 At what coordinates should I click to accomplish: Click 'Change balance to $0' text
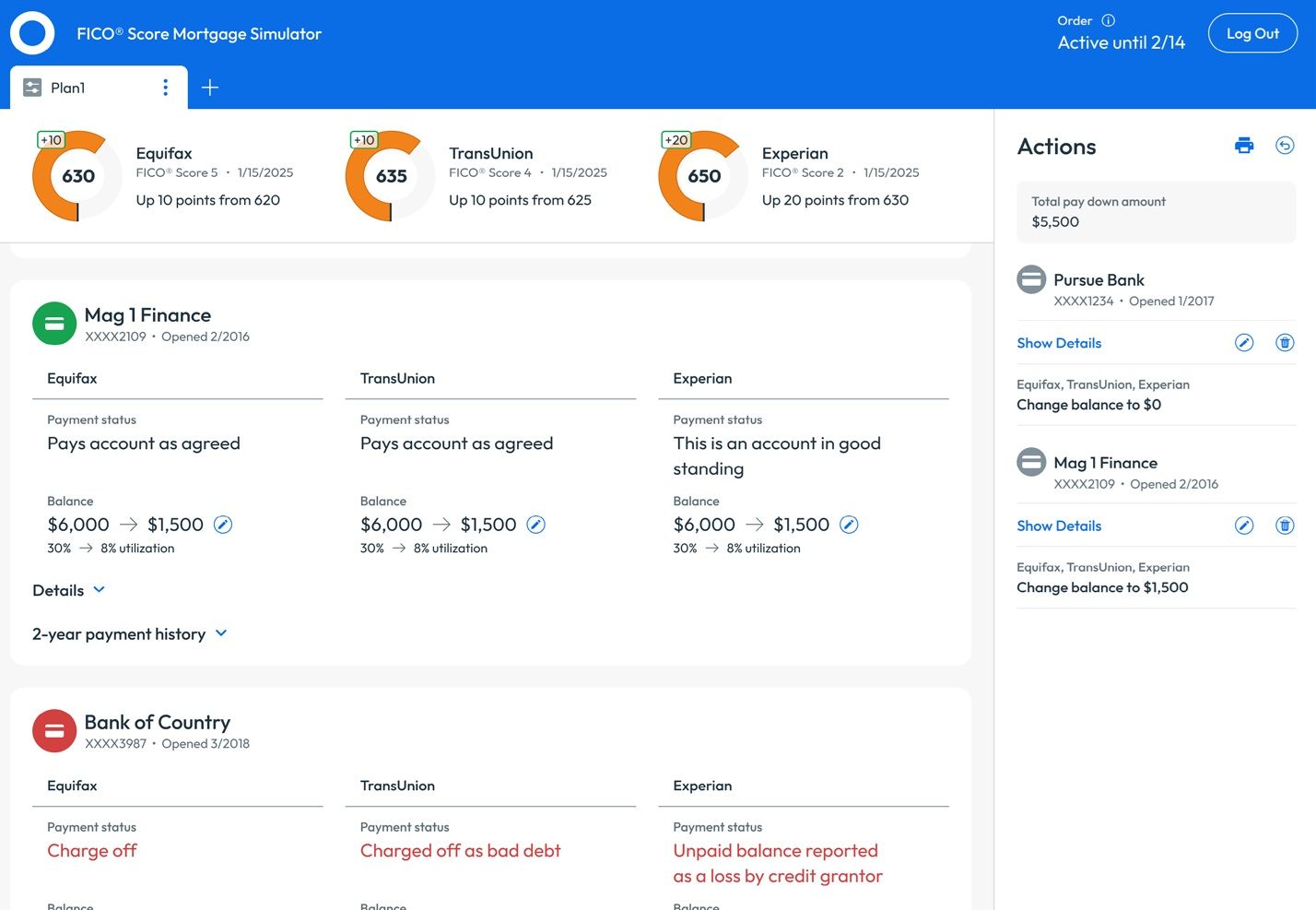click(x=1088, y=405)
